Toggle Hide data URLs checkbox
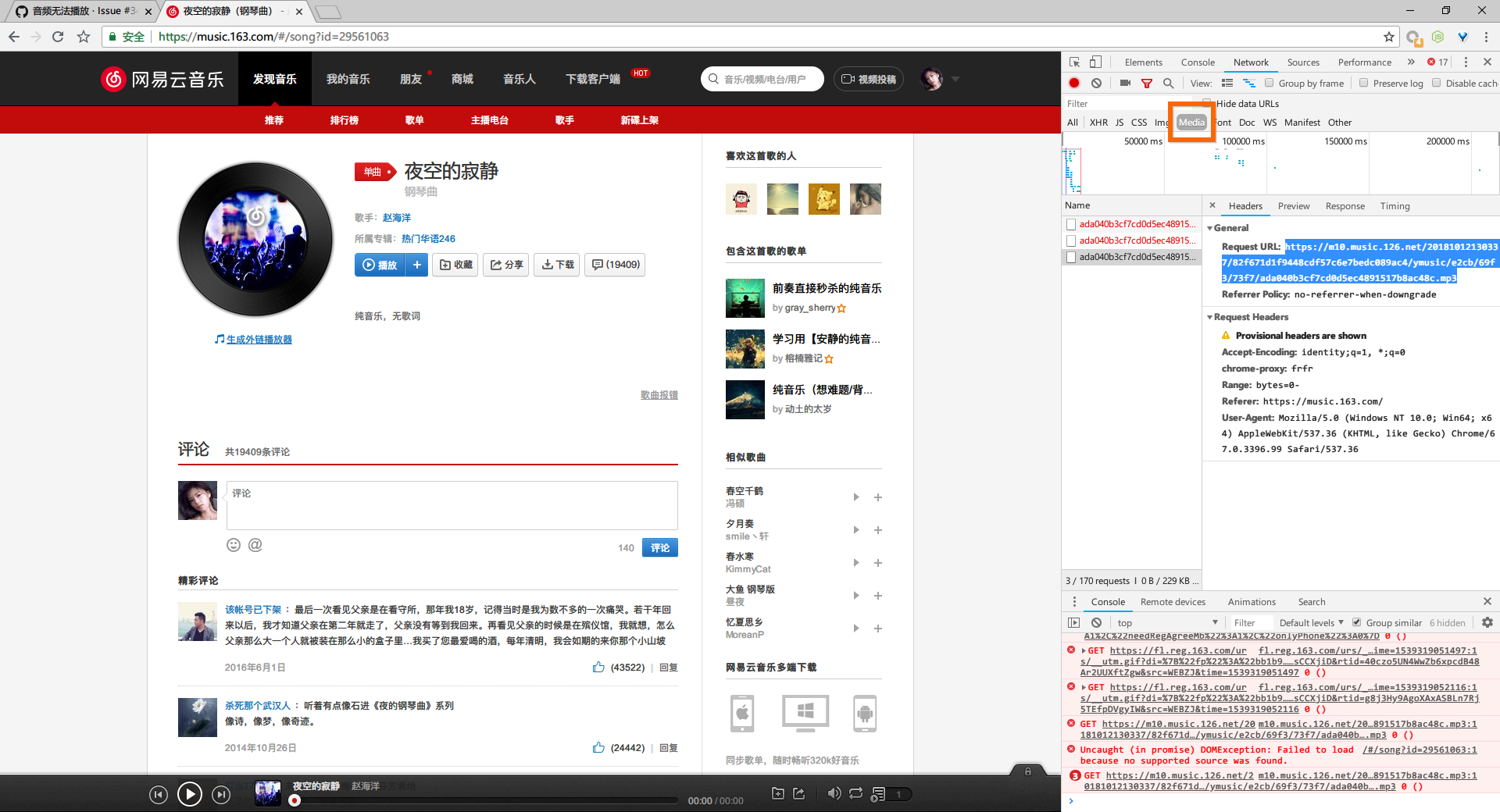The height and width of the screenshot is (812, 1500). 1207,103
